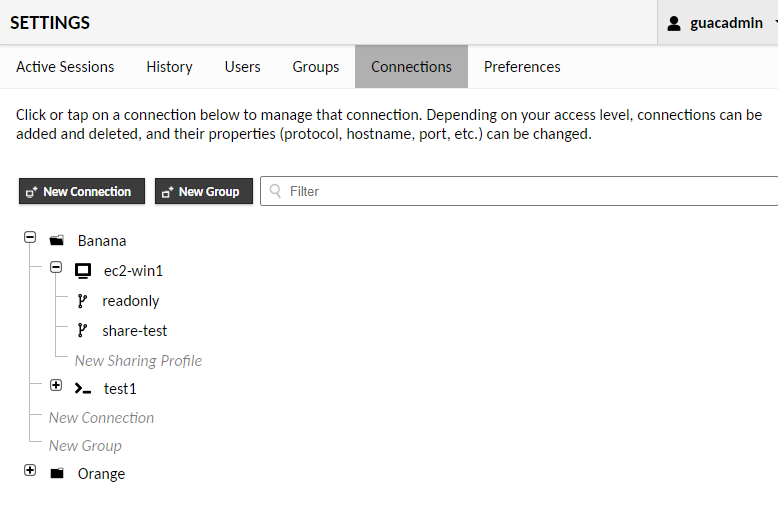The width and height of the screenshot is (778, 507).
Task: Collapse the Banana group
Action: tap(30, 238)
